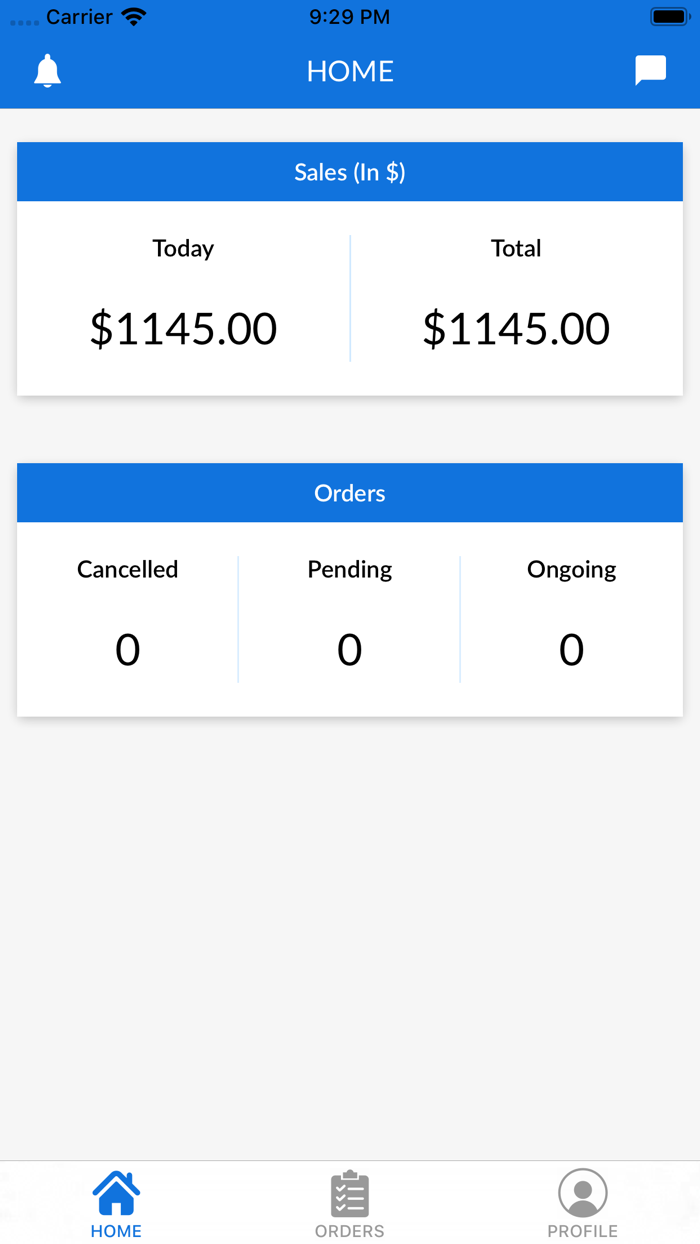Open the Orders card header
The width and height of the screenshot is (700, 1244).
pyautogui.click(x=349, y=492)
